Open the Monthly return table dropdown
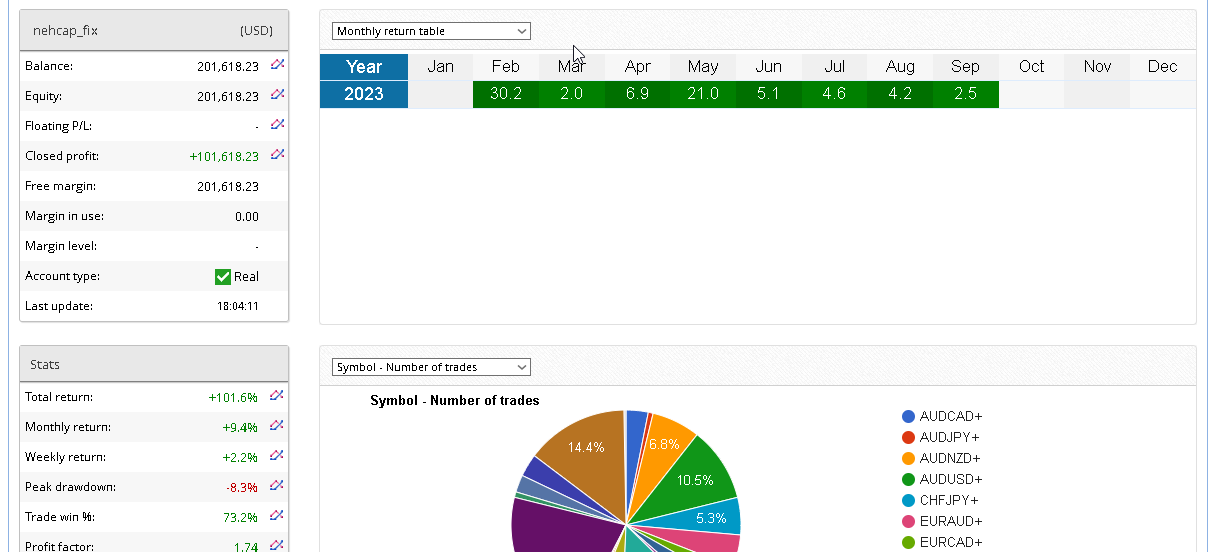Image resolution: width=1218 pixels, height=552 pixels. click(431, 31)
